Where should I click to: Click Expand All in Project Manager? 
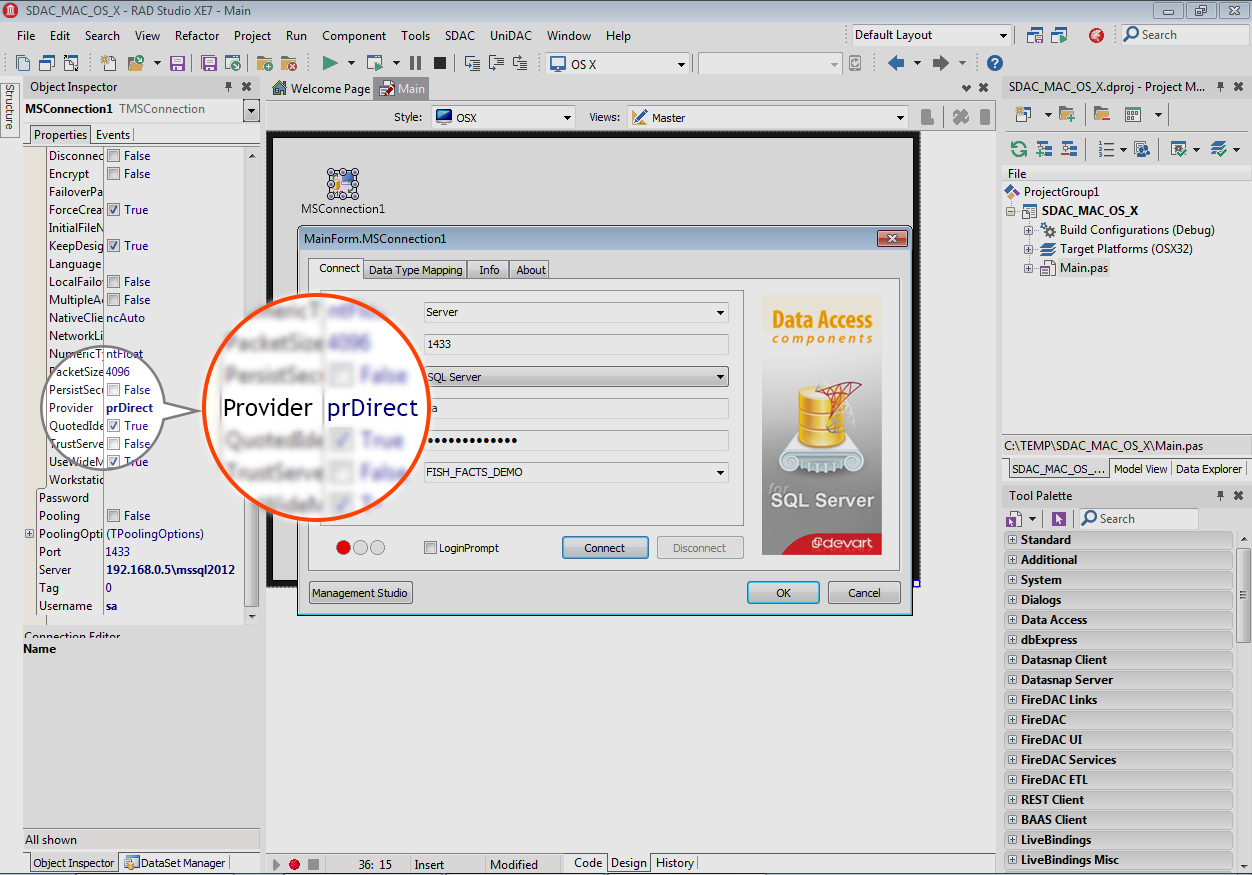(1044, 149)
